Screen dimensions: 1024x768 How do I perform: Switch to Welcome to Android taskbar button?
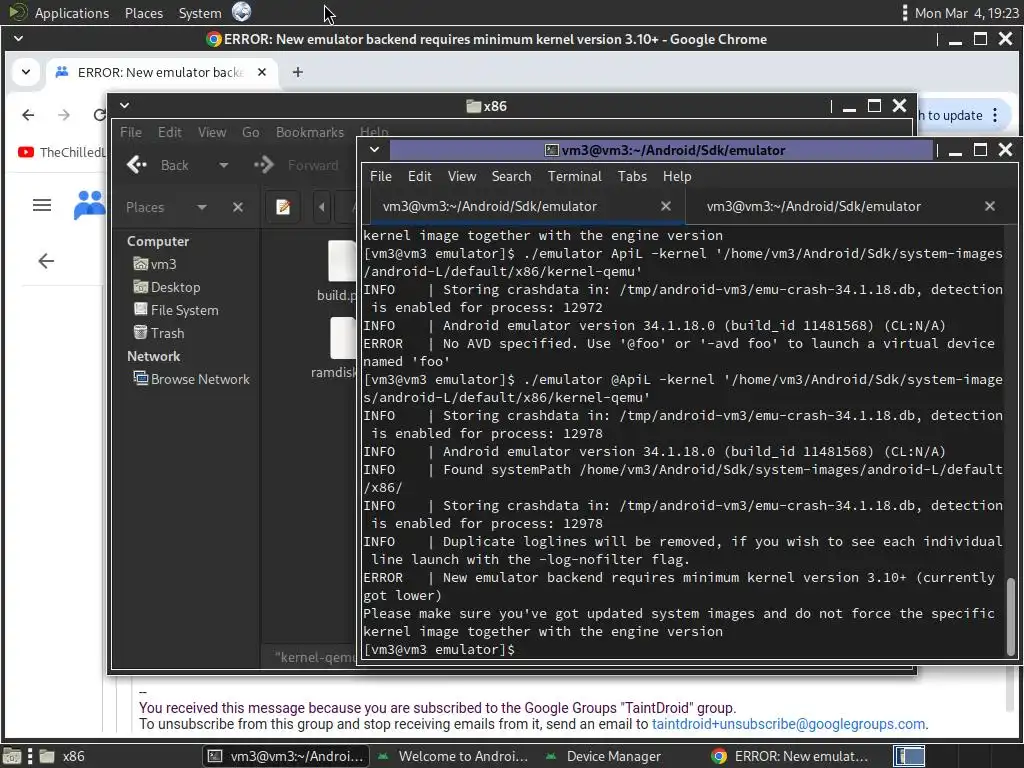[x=453, y=756]
